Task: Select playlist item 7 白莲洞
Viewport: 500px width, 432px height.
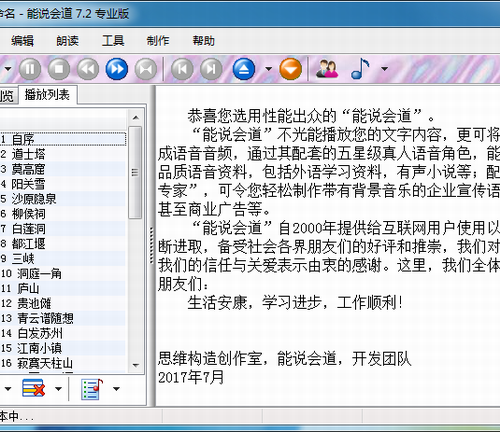Action: (63, 229)
